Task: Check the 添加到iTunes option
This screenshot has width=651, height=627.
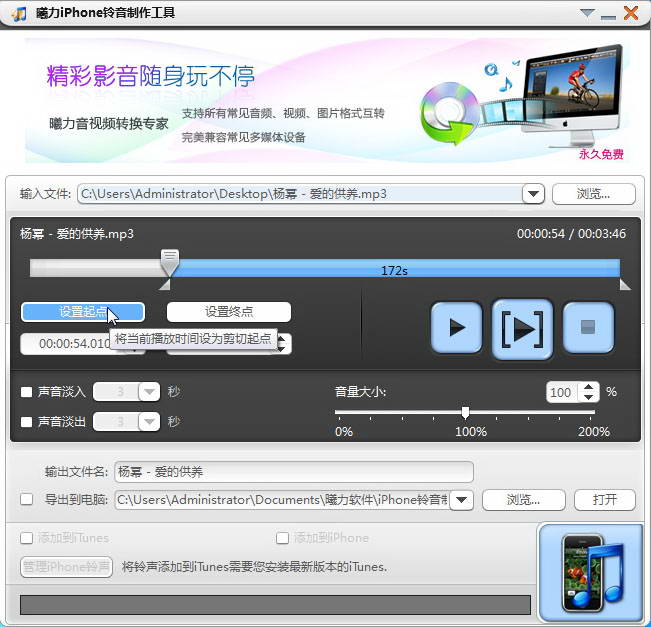Action: click(27, 538)
